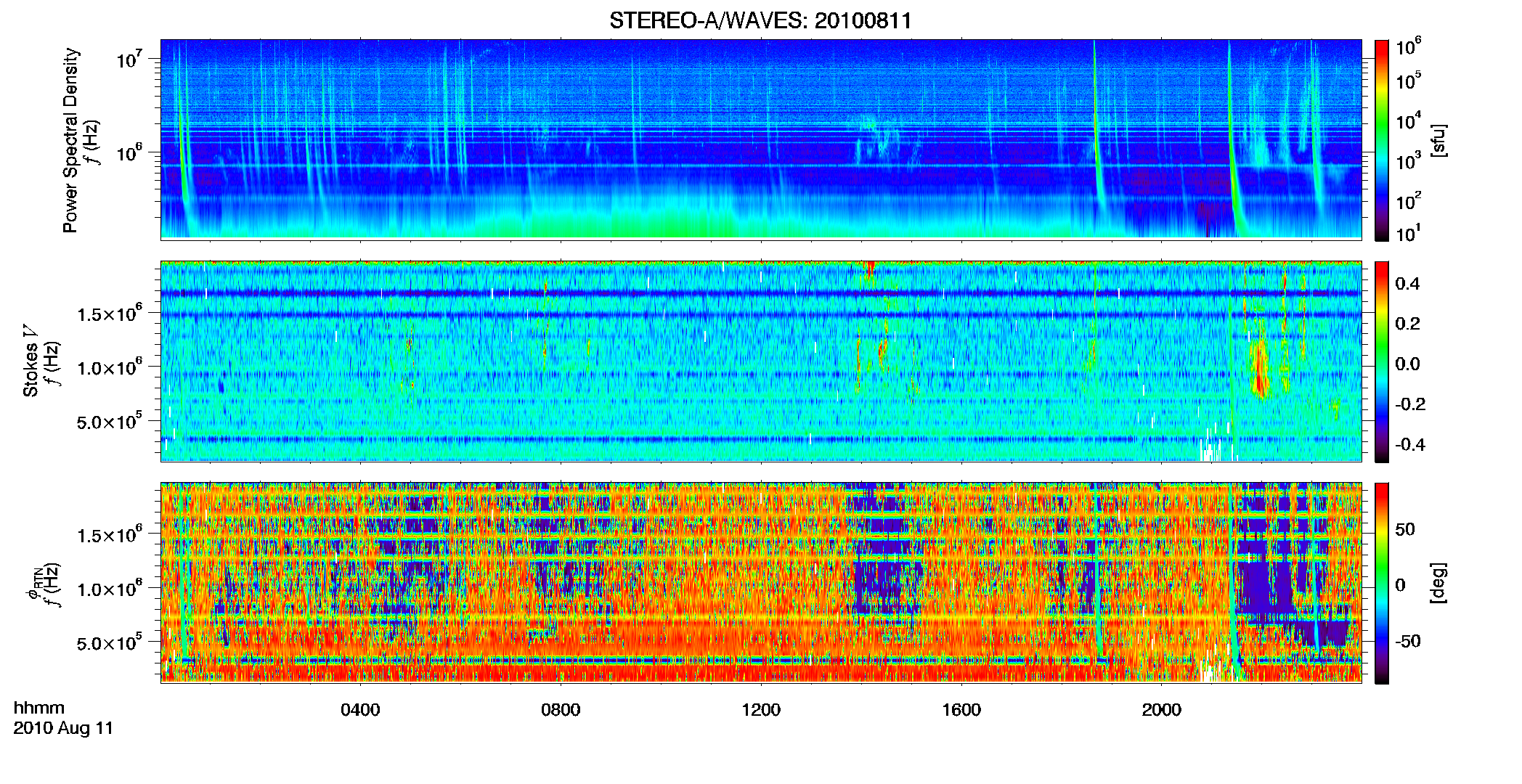The height and width of the screenshot is (784, 1522).
Task: Click the 2010 Aug 11 date label
Action: coord(63,728)
